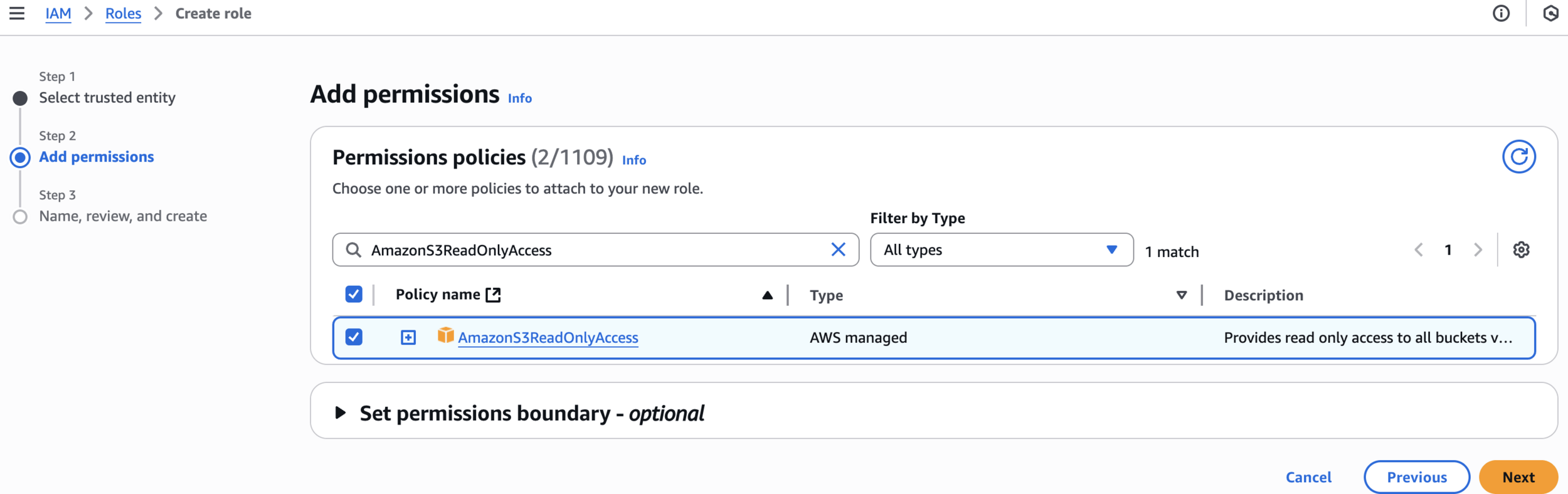Image resolution: width=1568 pixels, height=494 pixels.
Task: Open the AmazonS3ReadOnlyAccess policy link
Action: 548,337
